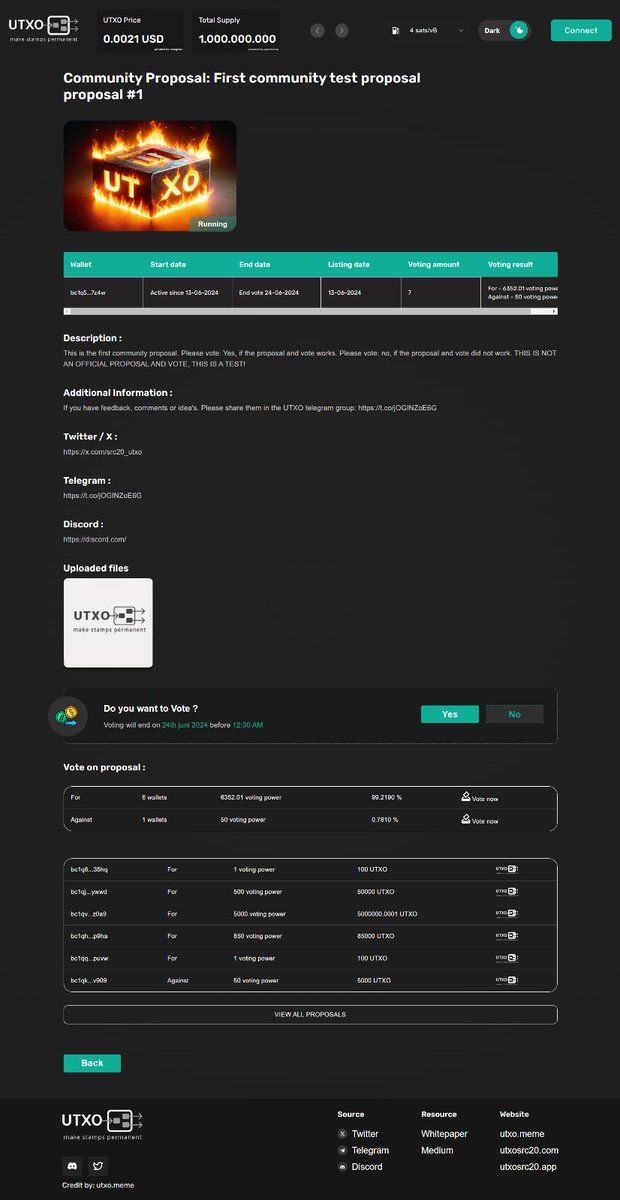Image resolution: width=620 pixels, height=1200 pixels.
Task: Go to the next page arrow in header
Action: point(342,30)
